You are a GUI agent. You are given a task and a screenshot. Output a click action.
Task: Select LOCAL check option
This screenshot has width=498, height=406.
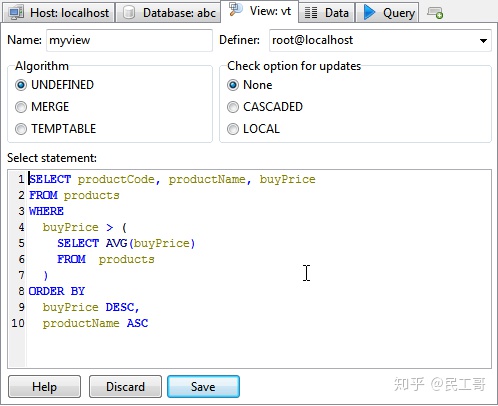point(233,129)
